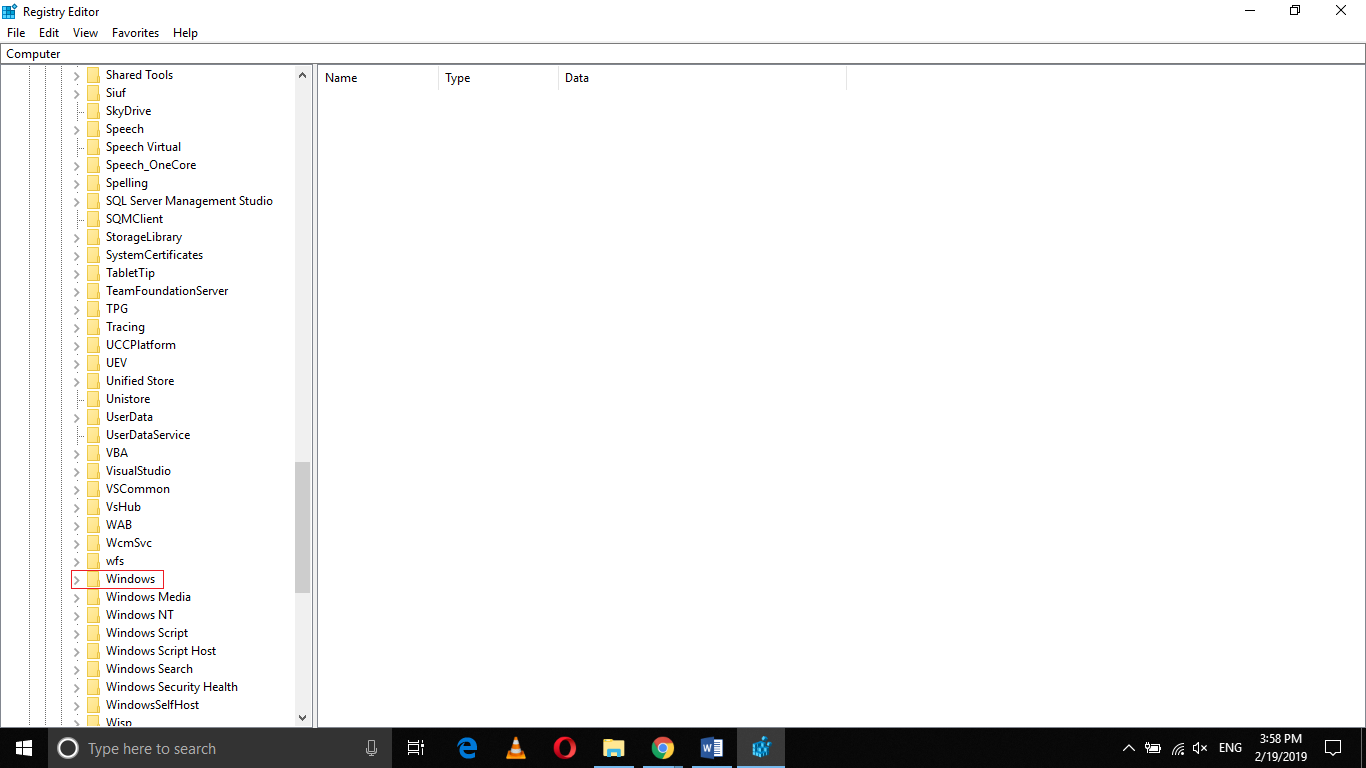
Task: Expand the VisualStudio key arrow
Action: [x=77, y=471]
